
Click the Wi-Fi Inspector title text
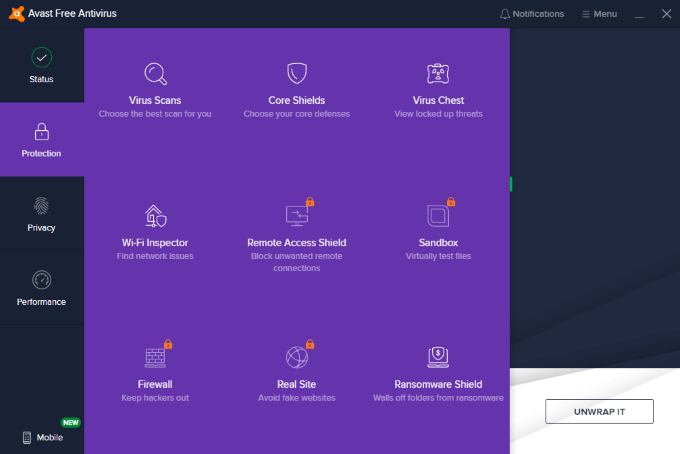click(x=155, y=243)
